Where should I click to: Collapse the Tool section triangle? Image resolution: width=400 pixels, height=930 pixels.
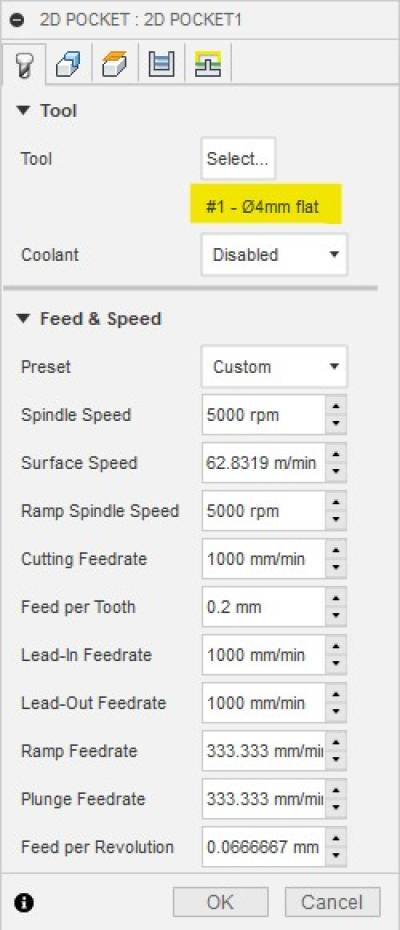tap(24, 110)
